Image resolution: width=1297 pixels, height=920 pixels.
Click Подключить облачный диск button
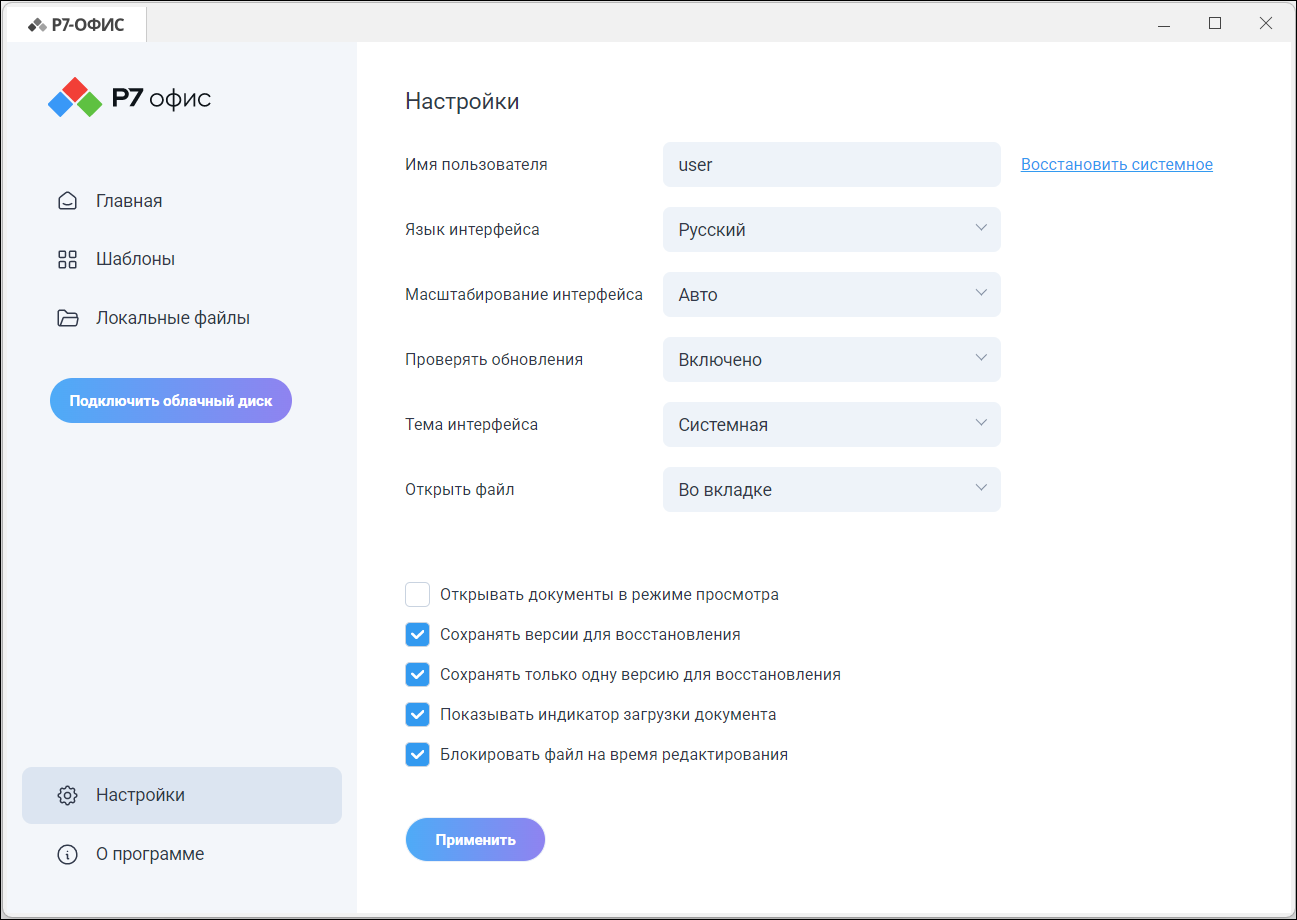pyautogui.click(x=171, y=401)
